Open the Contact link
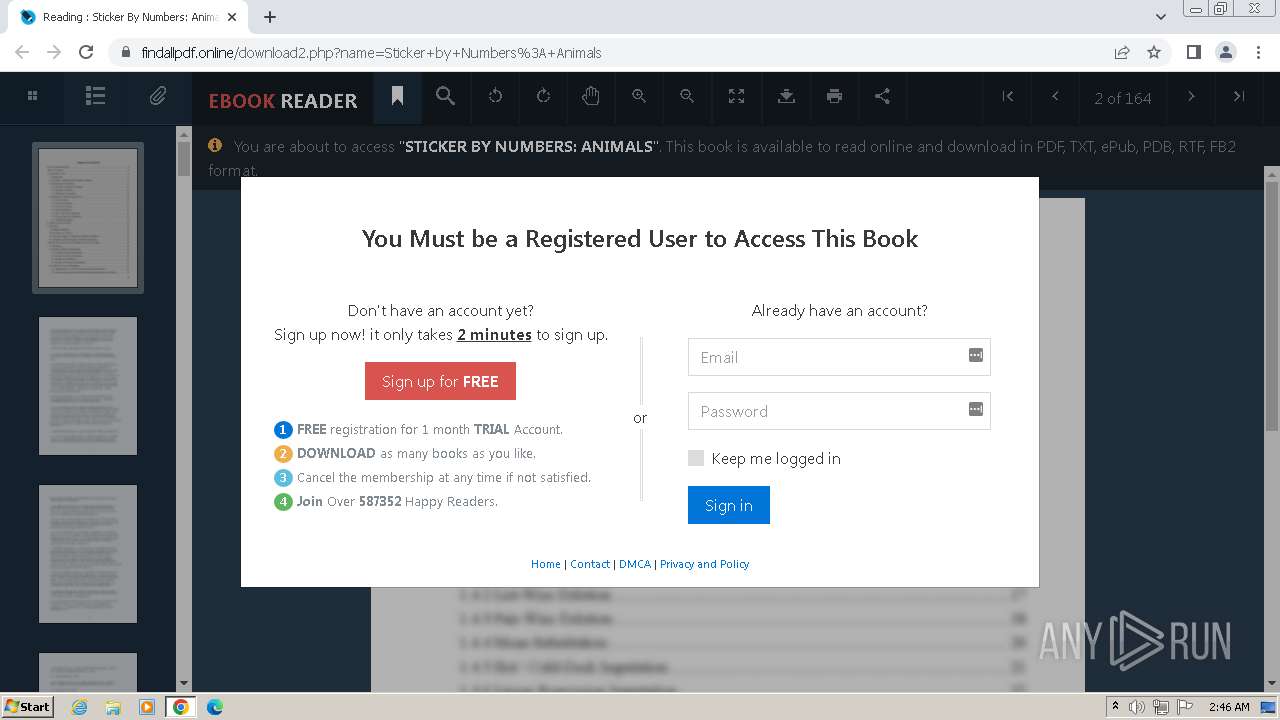This screenshot has width=1280, height=720. coord(590,564)
